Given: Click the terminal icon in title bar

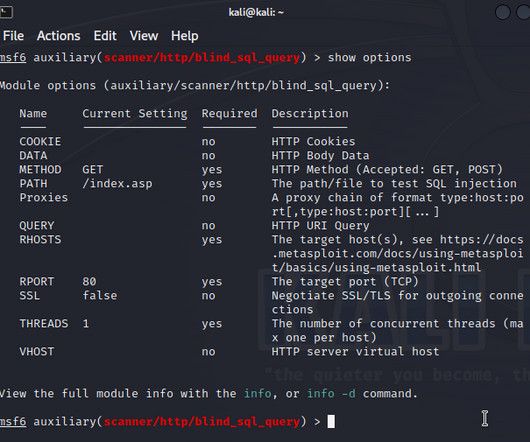Looking at the screenshot, I should point(6,13).
